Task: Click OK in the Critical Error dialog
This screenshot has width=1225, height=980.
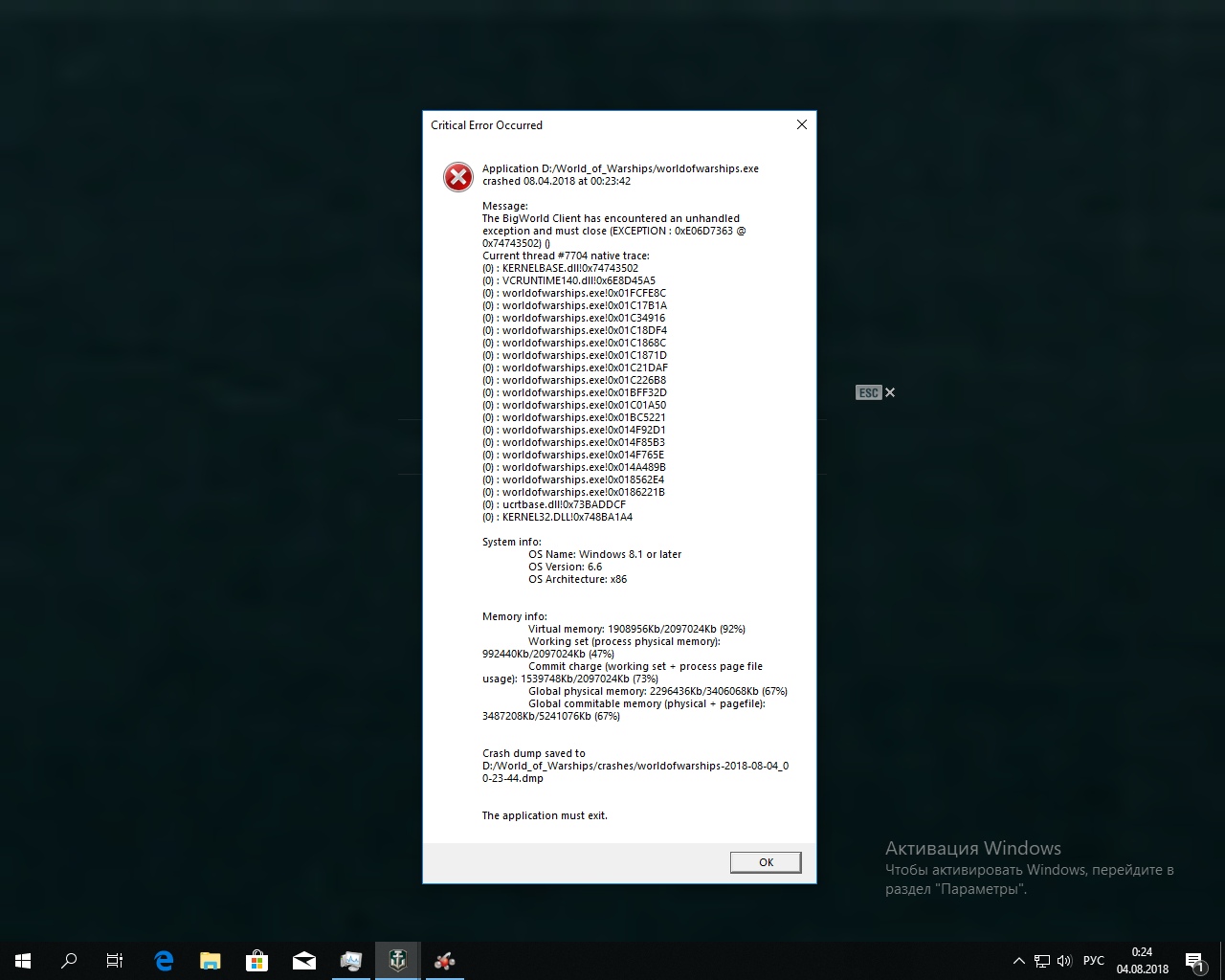Action: pyautogui.click(x=766, y=862)
